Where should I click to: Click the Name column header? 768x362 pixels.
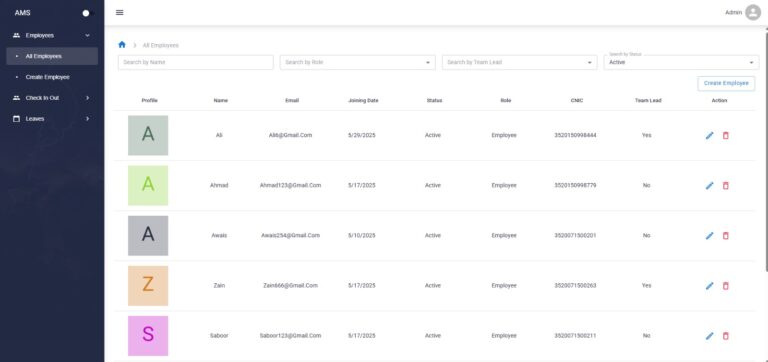click(x=220, y=100)
